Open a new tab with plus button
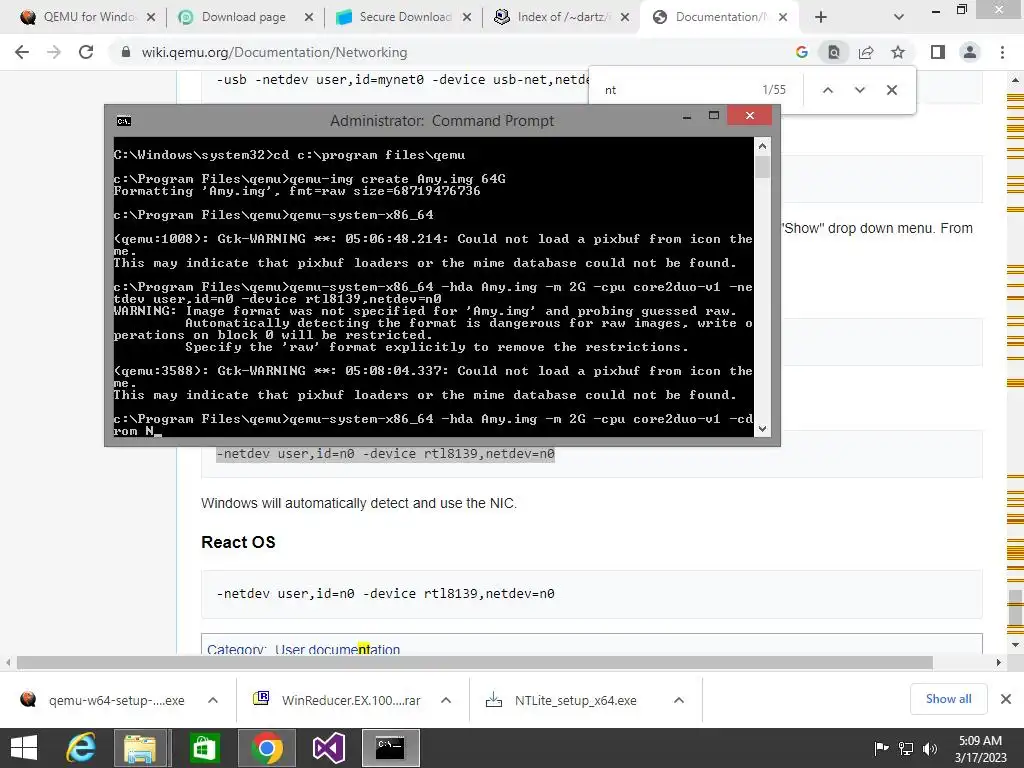1024x768 pixels. 821,17
